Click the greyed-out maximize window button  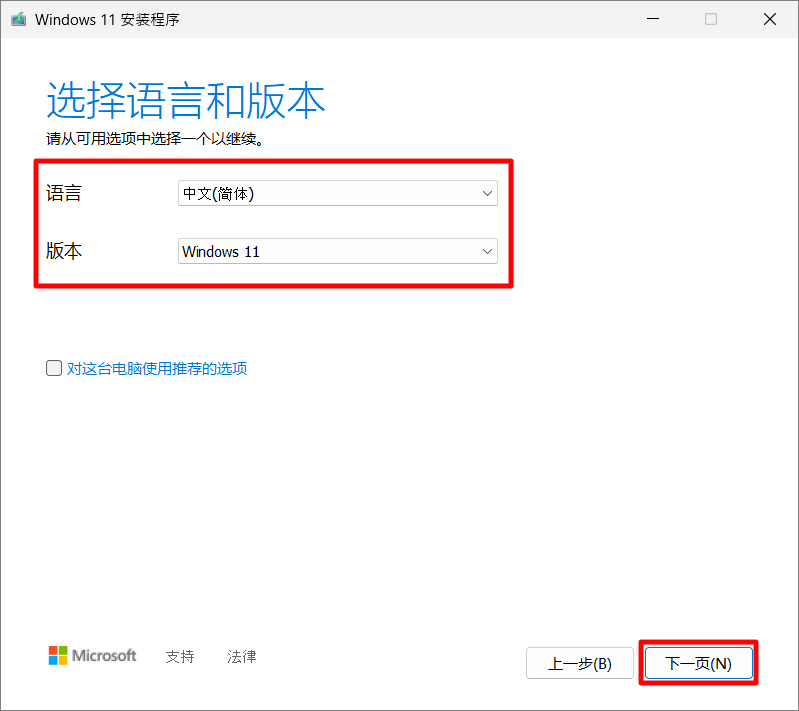[x=711, y=19]
